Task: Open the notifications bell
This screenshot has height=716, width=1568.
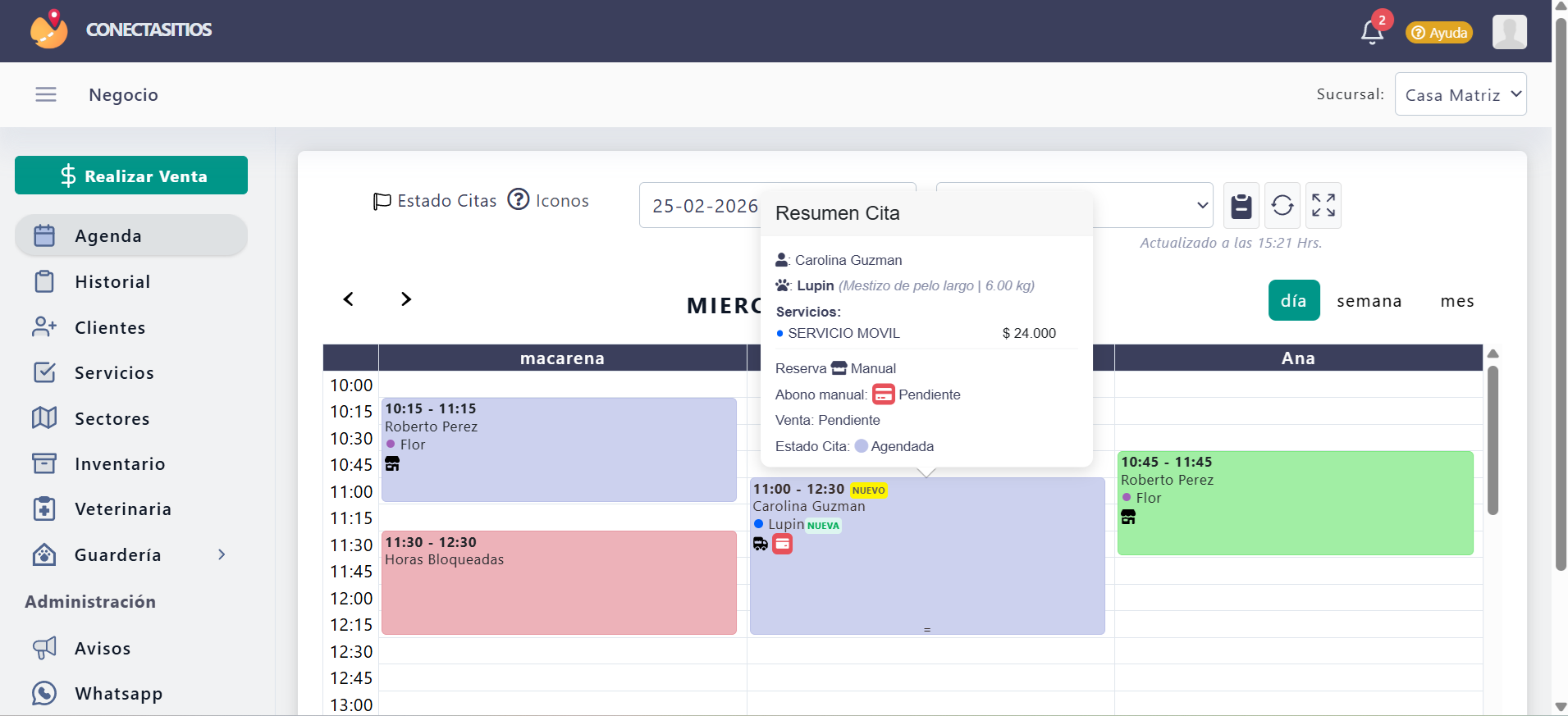Action: pyautogui.click(x=1372, y=32)
